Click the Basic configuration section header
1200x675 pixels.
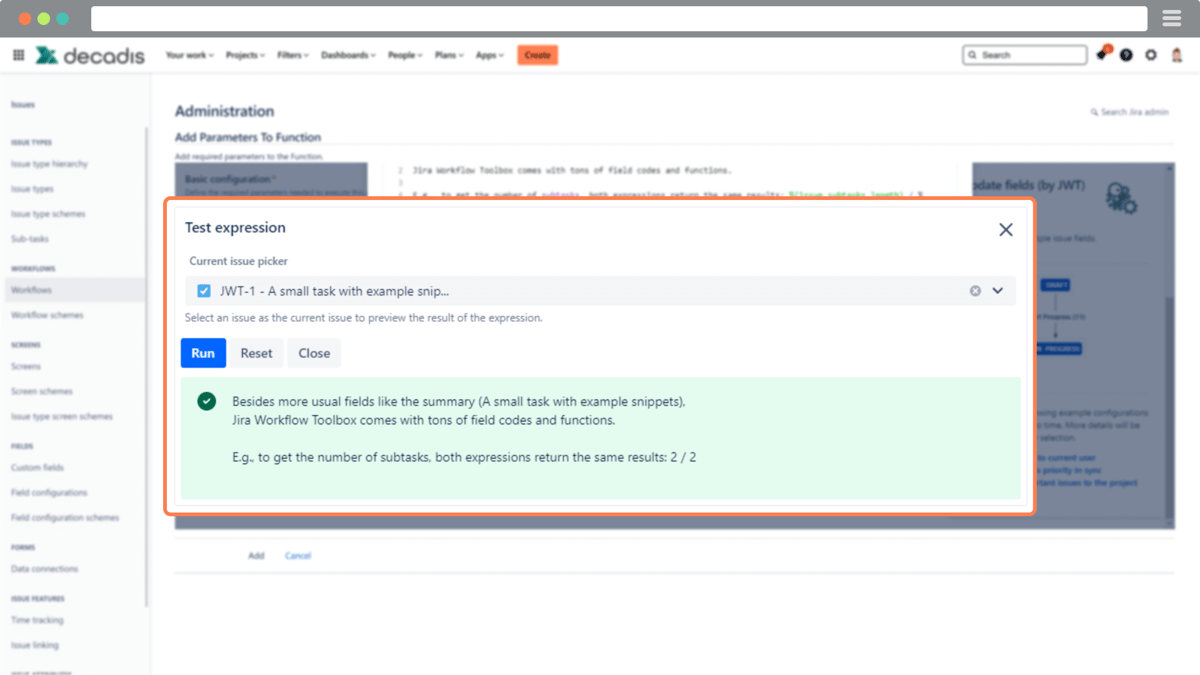(230, 179)
